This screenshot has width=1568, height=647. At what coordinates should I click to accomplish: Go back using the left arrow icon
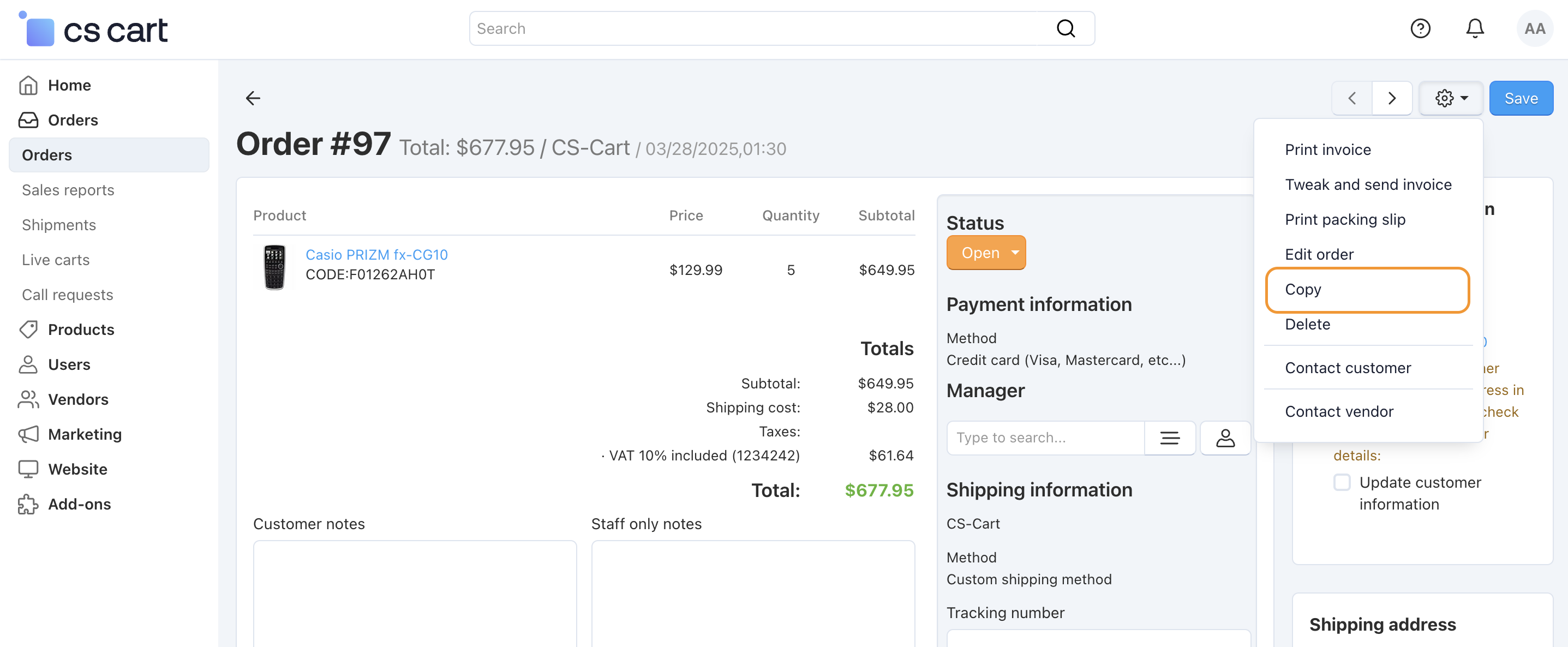click(x=253, y=98)
